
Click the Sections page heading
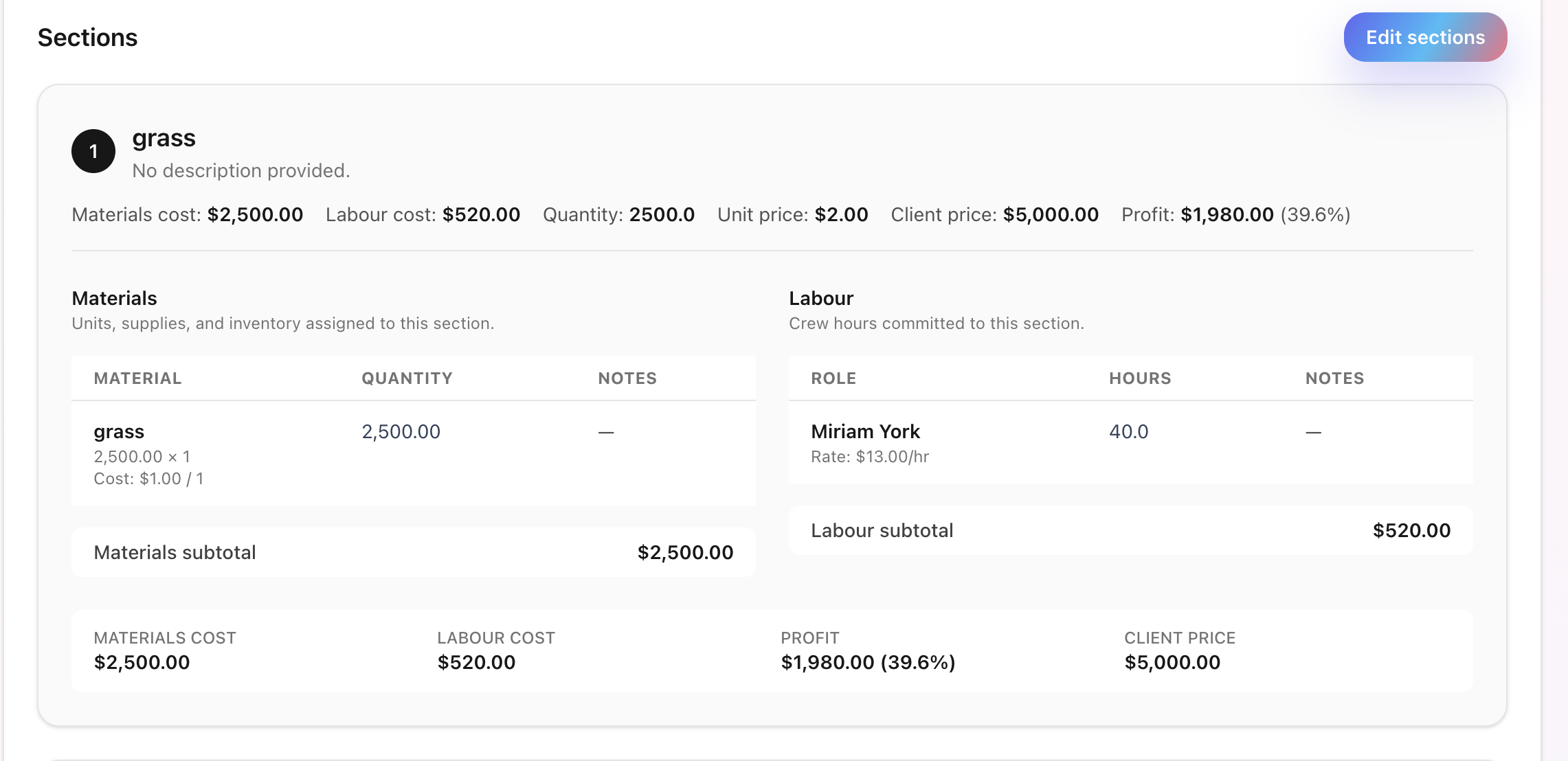87,37
